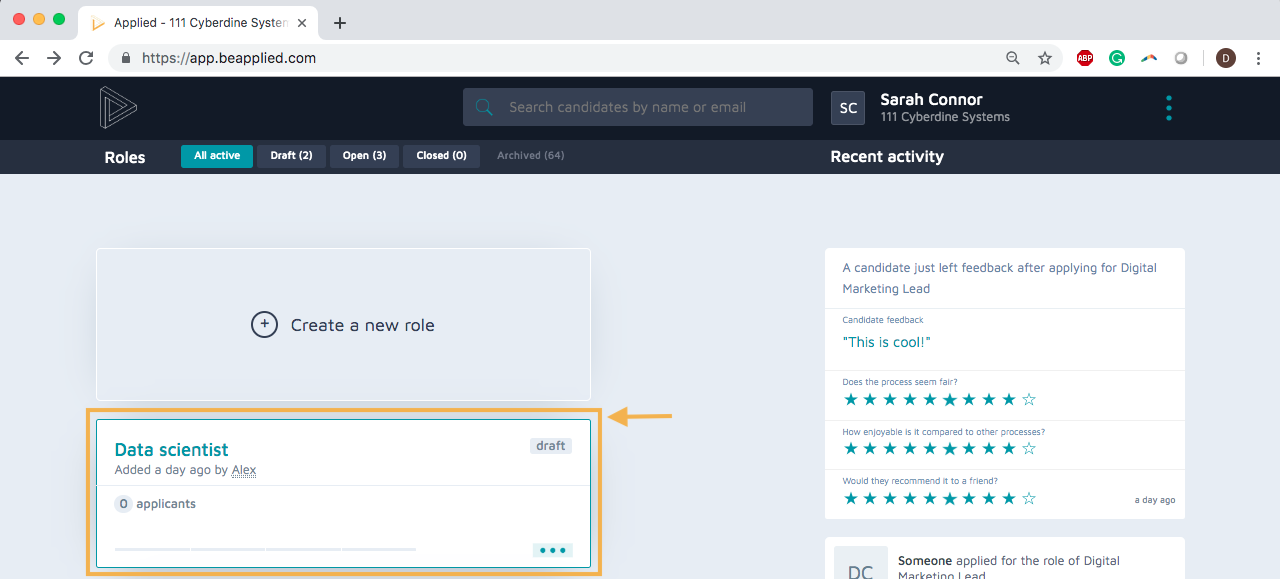Image resolution: width=1280 pixels, height=579 pixels.
Task: Open Chrome profile avatar D
Action: (1225, 58)
